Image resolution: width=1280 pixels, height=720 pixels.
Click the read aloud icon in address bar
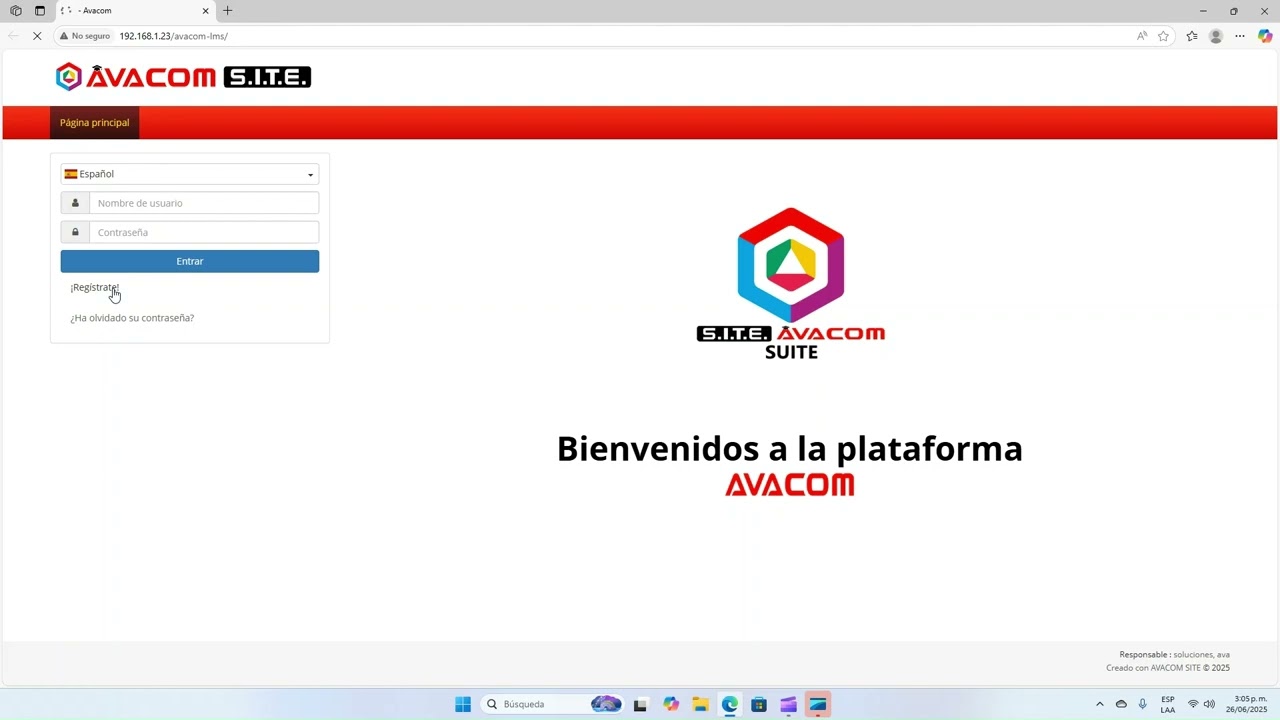pyautogui.click(x=1142, y=36)
